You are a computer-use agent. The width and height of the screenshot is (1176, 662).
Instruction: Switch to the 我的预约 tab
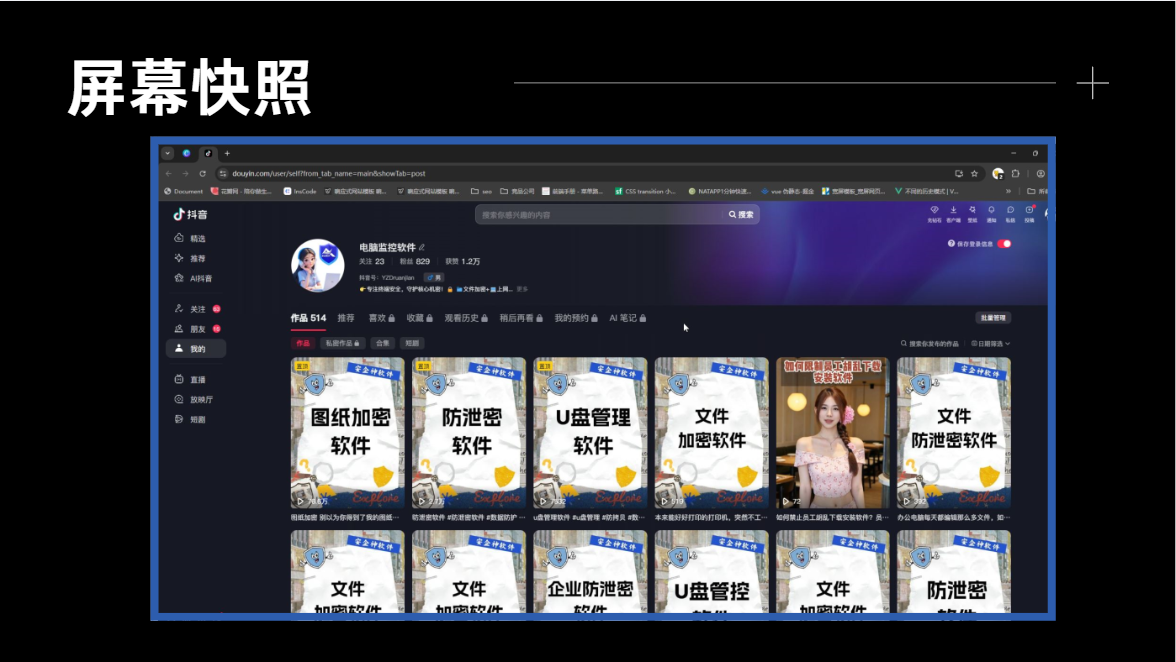(x=576, y=318)
